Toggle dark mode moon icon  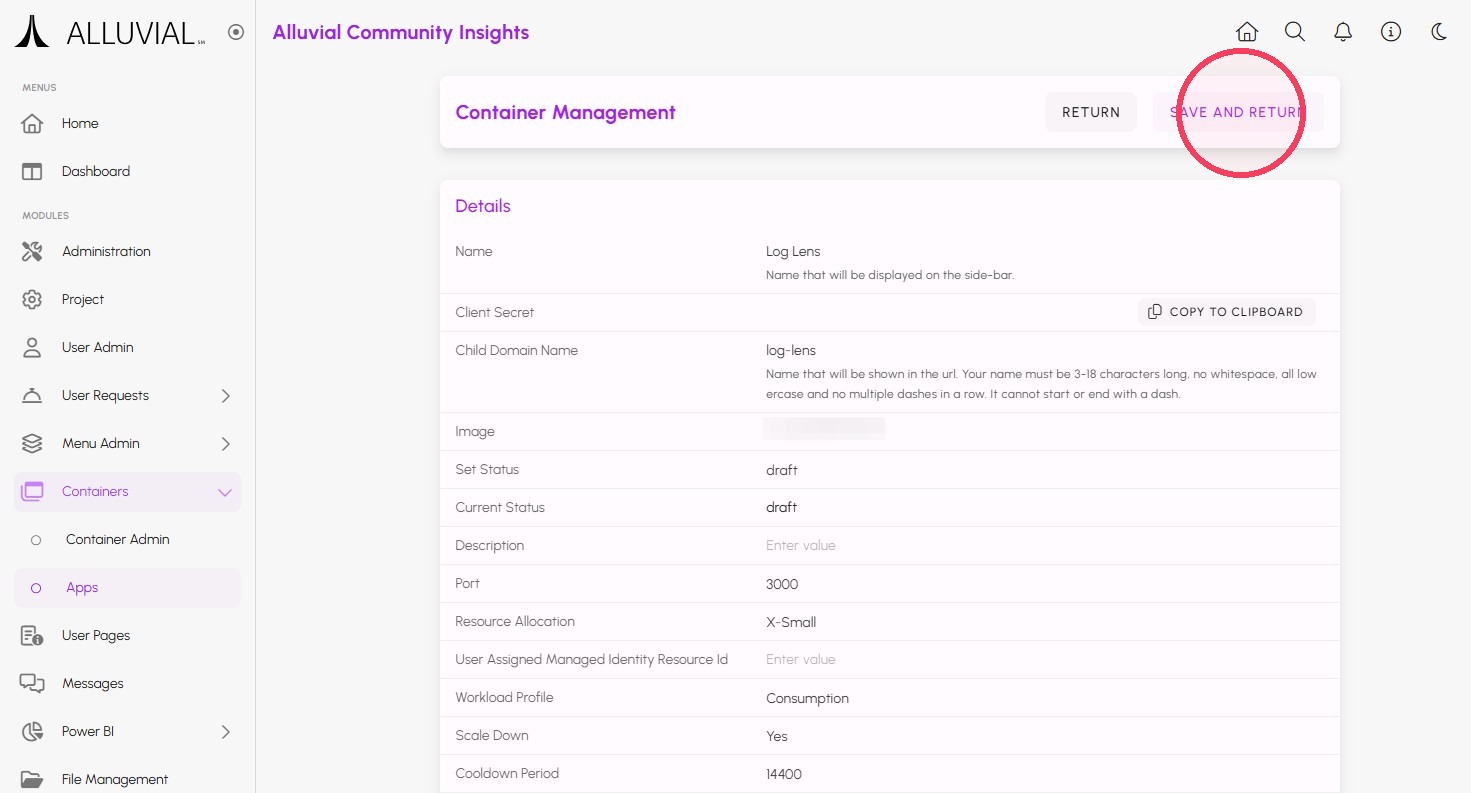pos(1439,32)
